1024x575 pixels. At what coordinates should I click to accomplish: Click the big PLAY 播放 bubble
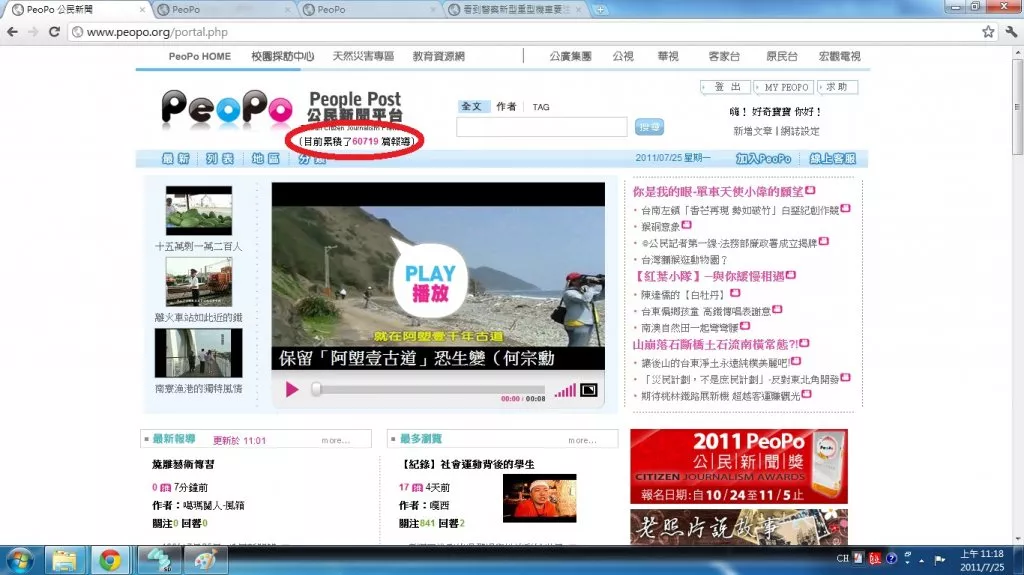(430, 282)
